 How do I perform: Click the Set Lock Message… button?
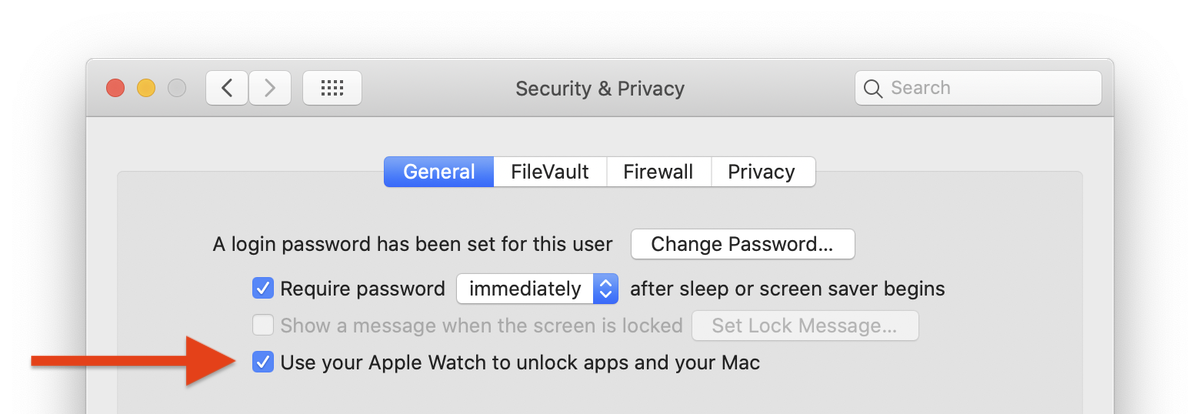pyautogui.click(x=805, y=325)
